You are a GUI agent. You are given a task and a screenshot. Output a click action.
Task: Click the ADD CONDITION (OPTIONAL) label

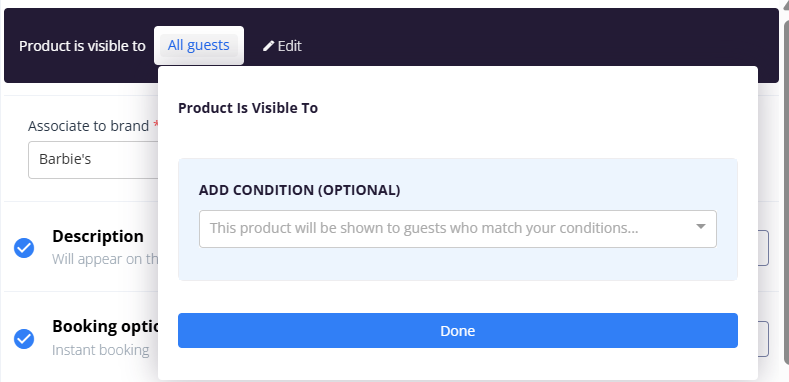coord(299,190)
